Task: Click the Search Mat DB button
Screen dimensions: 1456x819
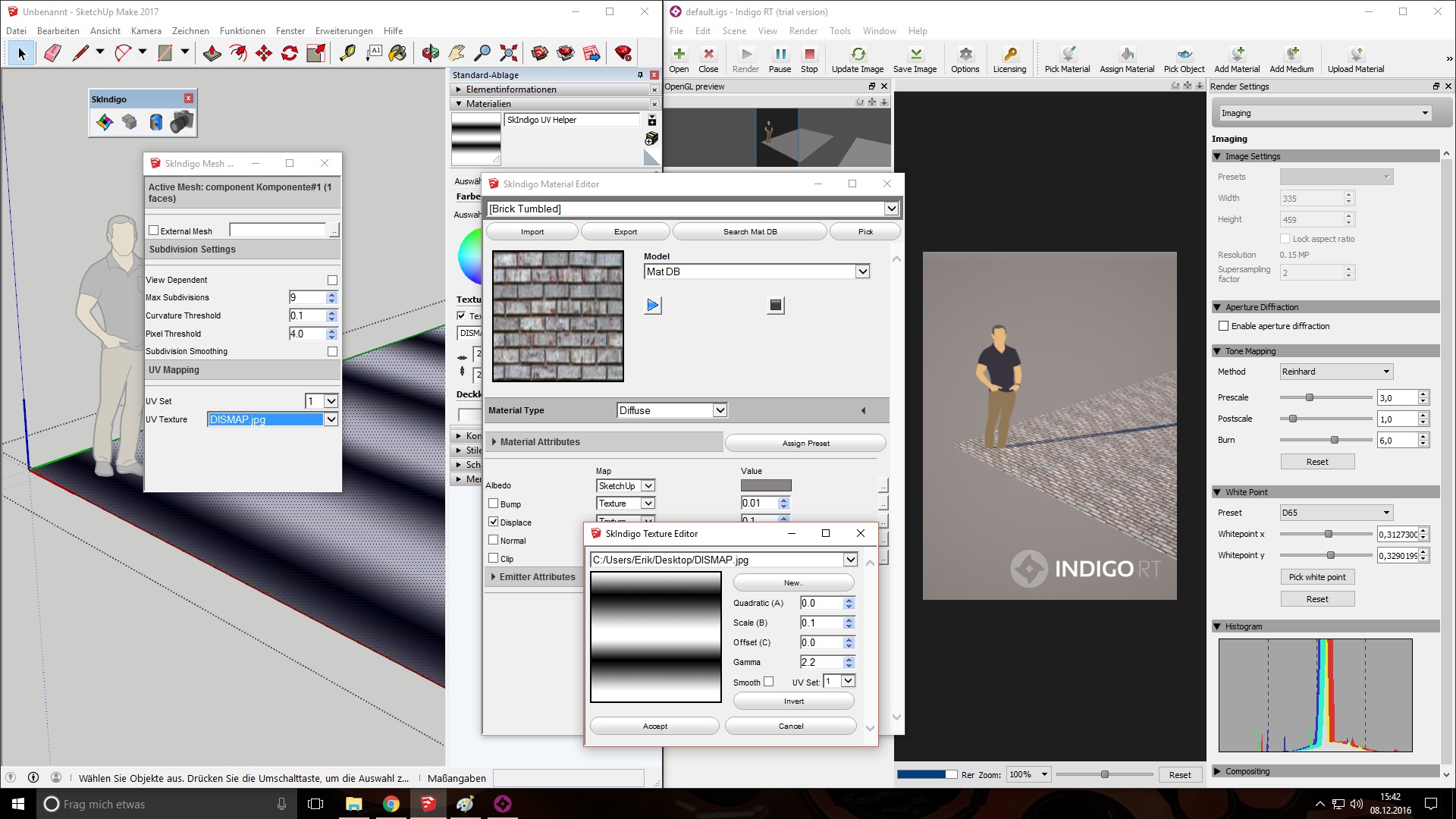Action: [x=749, y=231]
